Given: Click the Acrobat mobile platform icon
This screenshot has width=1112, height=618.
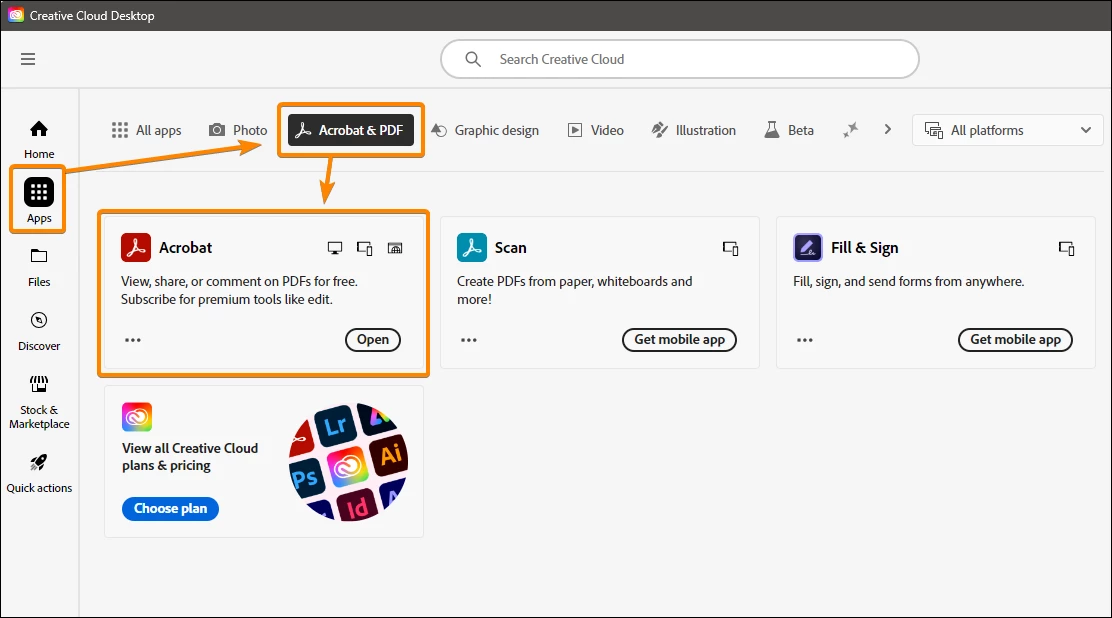Looking at the screenshot, I should pos(365,248).
